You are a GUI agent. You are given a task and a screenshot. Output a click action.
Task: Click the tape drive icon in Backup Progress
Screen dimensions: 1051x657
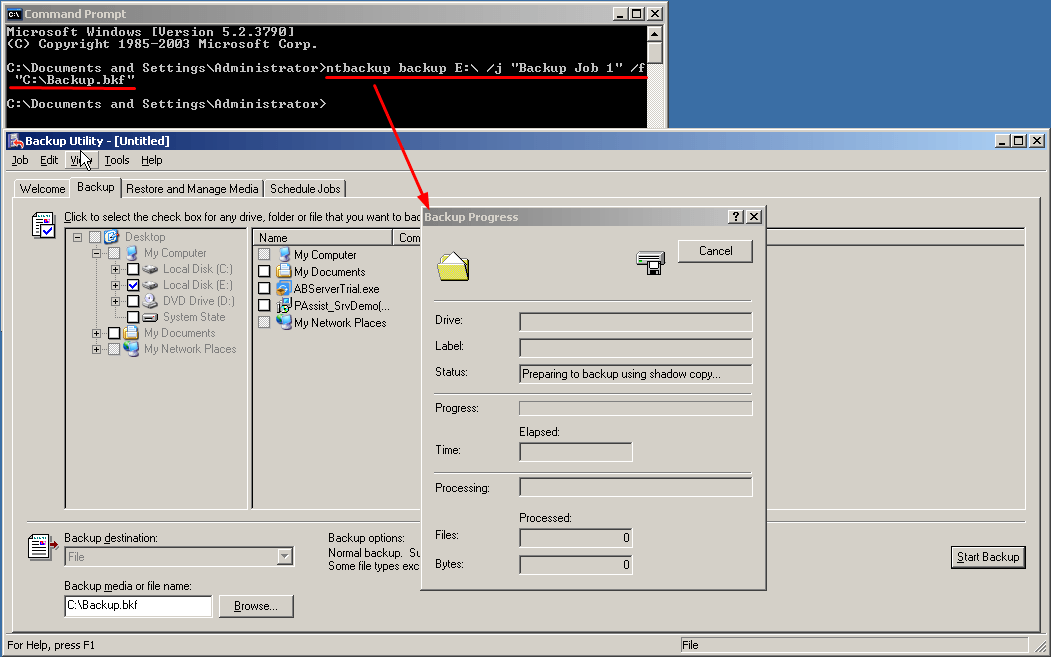point(651,262)
